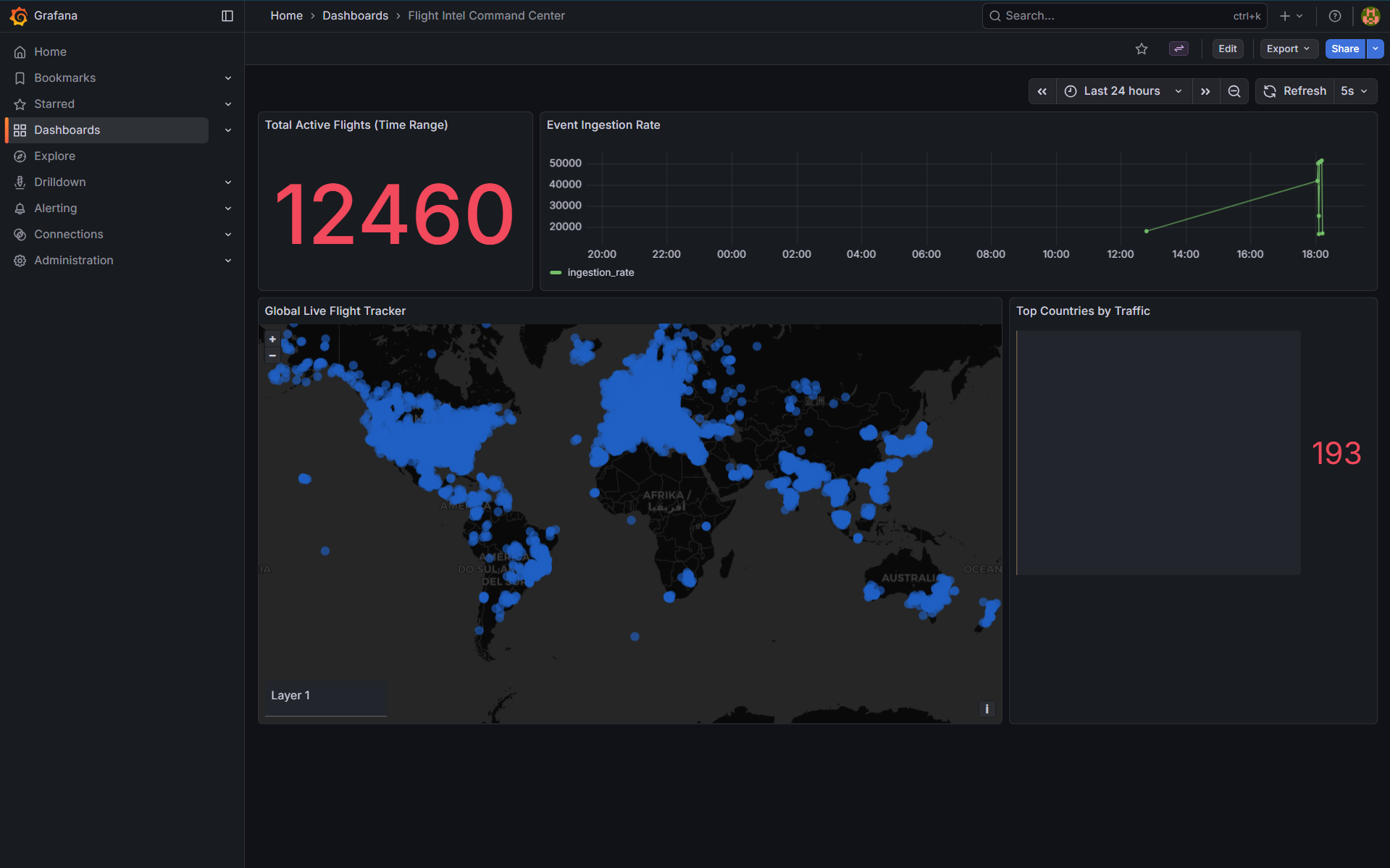Image resolution: width=1390 pixels, height=868 pixels.
Task: Open the 5s refresh interval dropdown
Action: click(x=1355, y=91)
